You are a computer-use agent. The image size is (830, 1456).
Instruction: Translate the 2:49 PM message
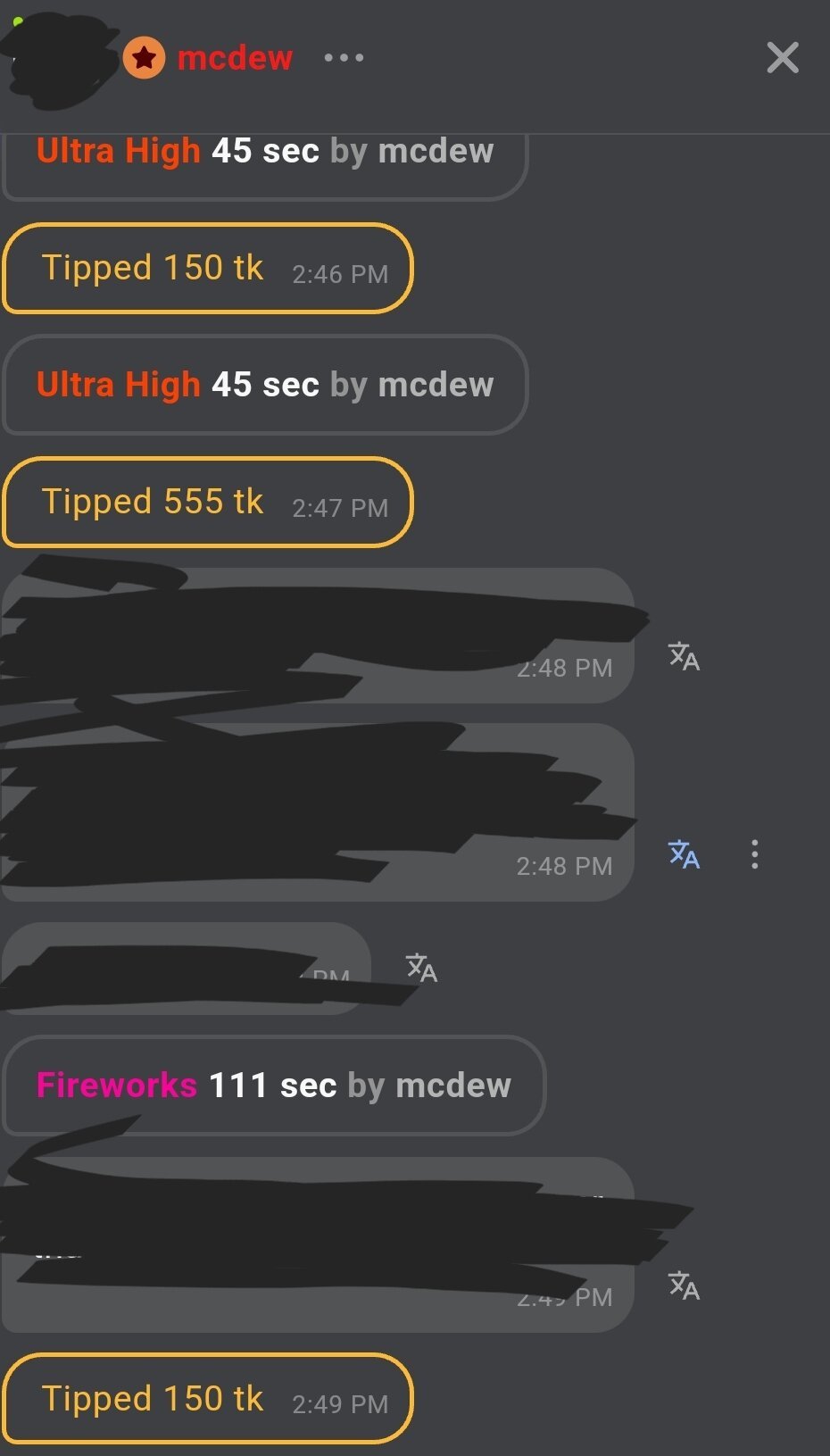click(684, 1285)
